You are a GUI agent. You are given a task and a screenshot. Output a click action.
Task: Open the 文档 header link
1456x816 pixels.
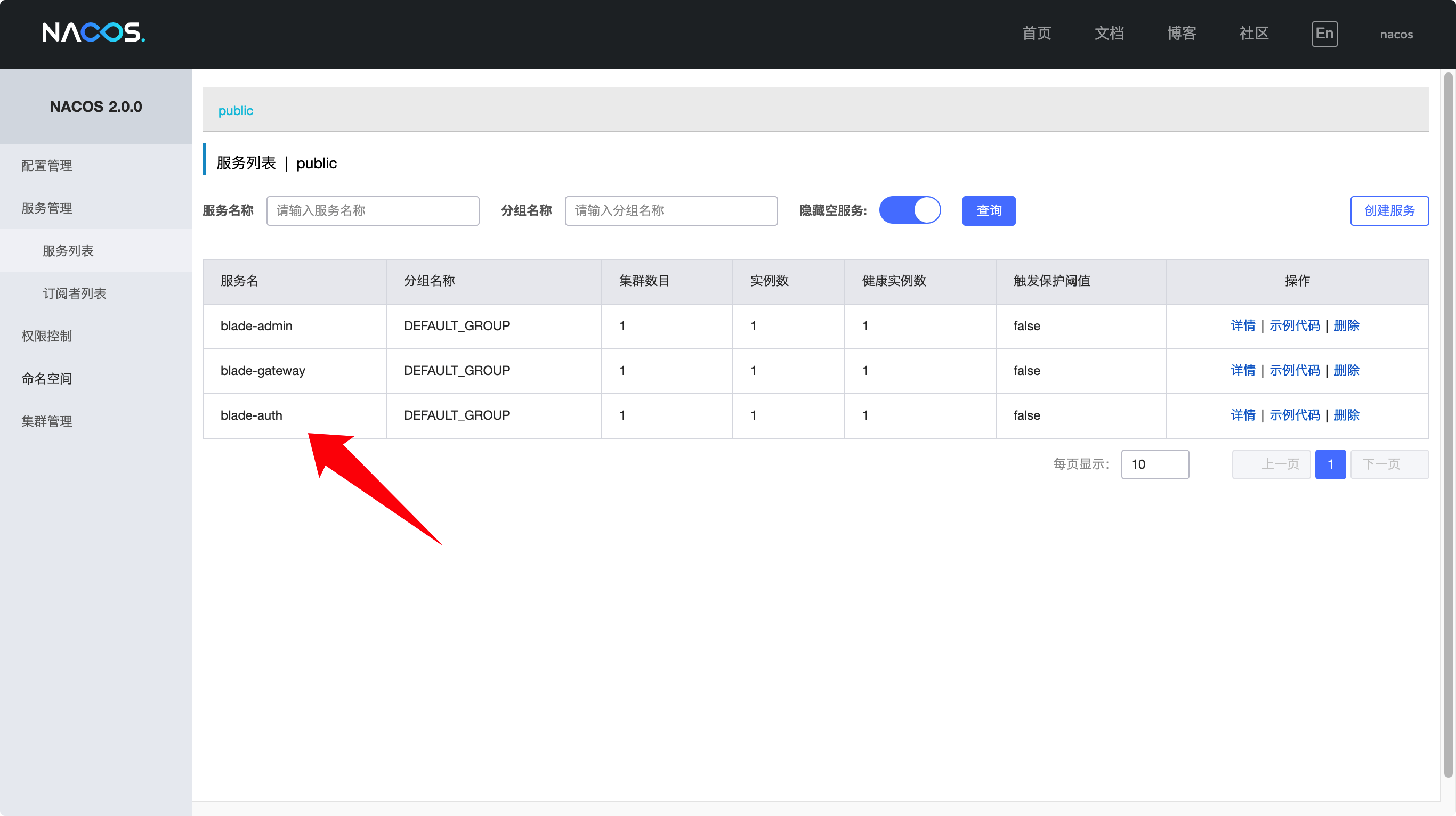(1109, 34)
